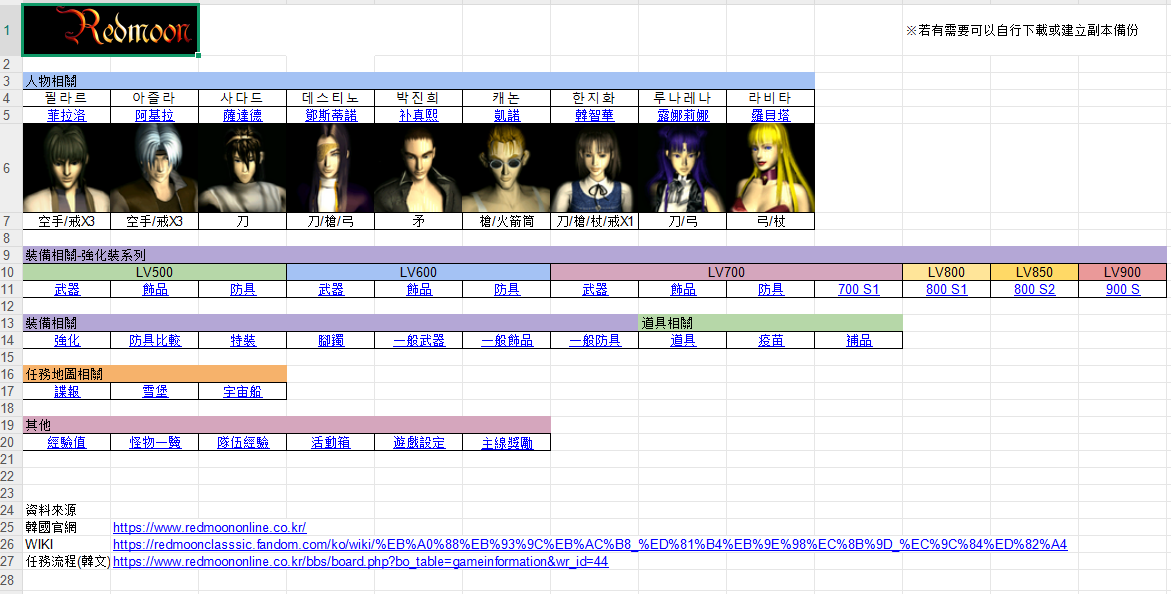1171x594 pixels.
Task: Open the redmoonclasssic.fandom.com WIKI link
Action: [590, 544]
